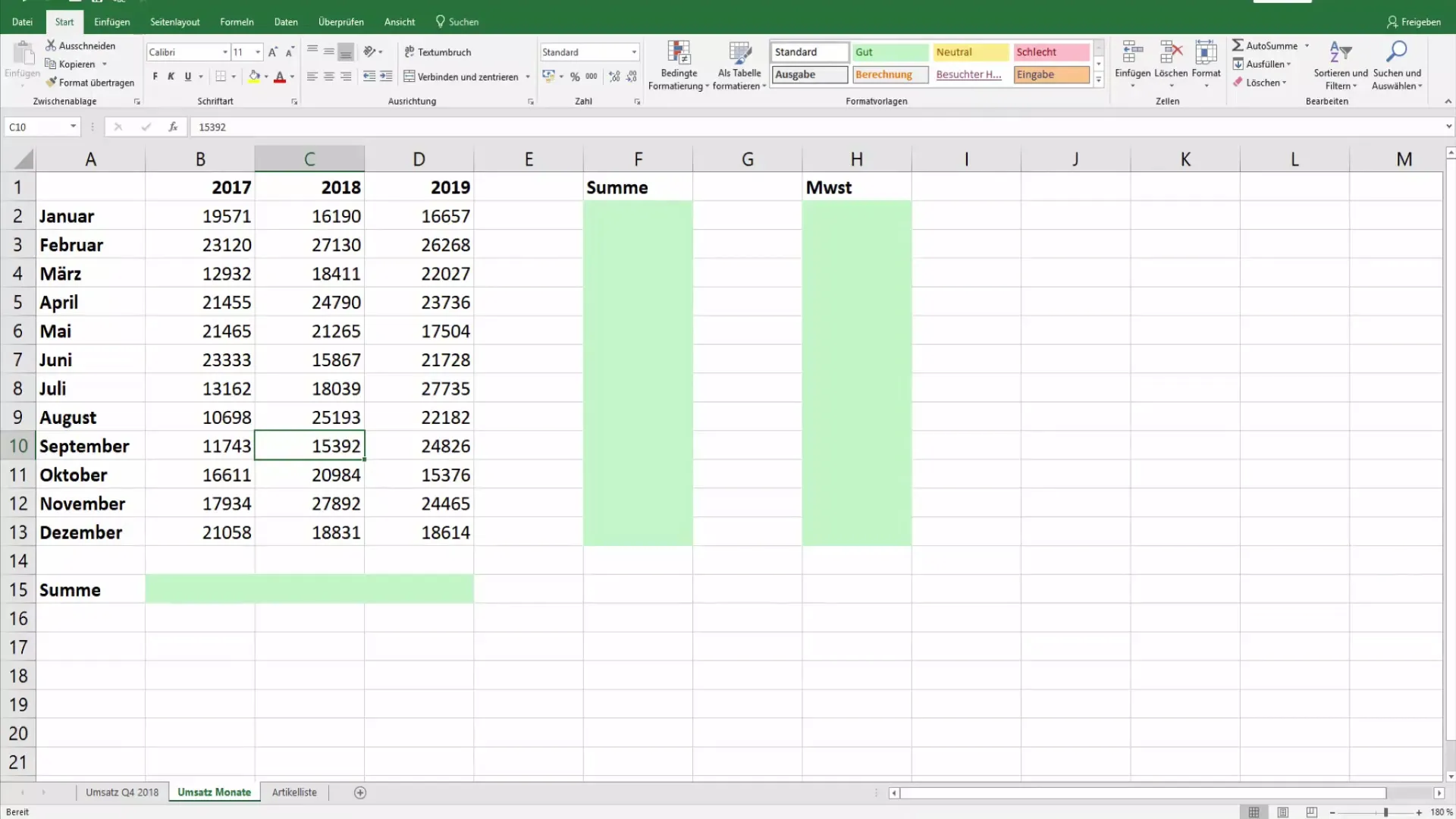This screenshot has width=1456, height=819.
Task: Open the font size 11 dropdown
Action: [x=258, y=52]
